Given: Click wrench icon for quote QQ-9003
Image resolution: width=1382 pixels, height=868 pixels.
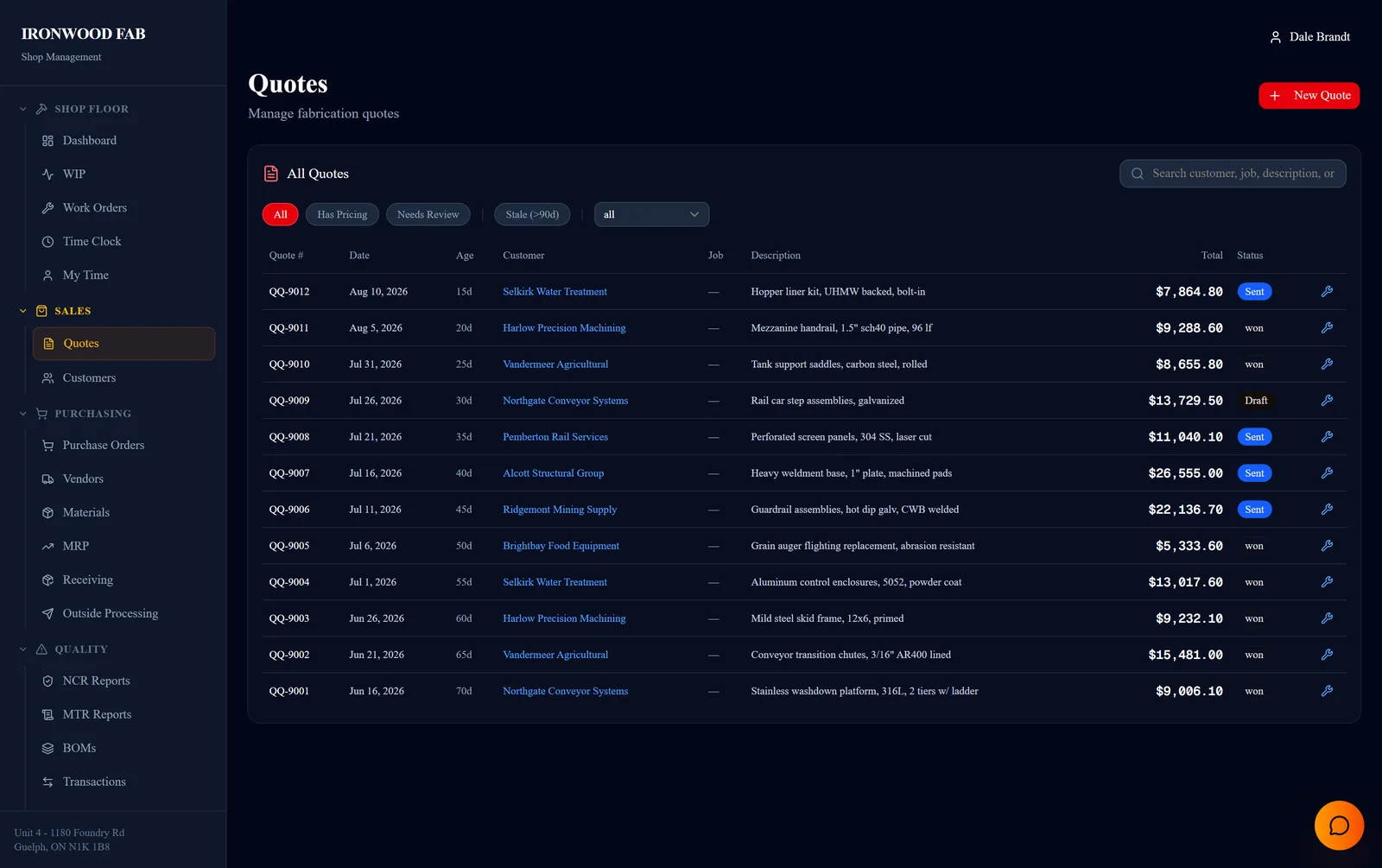Looking at the screenshot, I should (1327, 618).
